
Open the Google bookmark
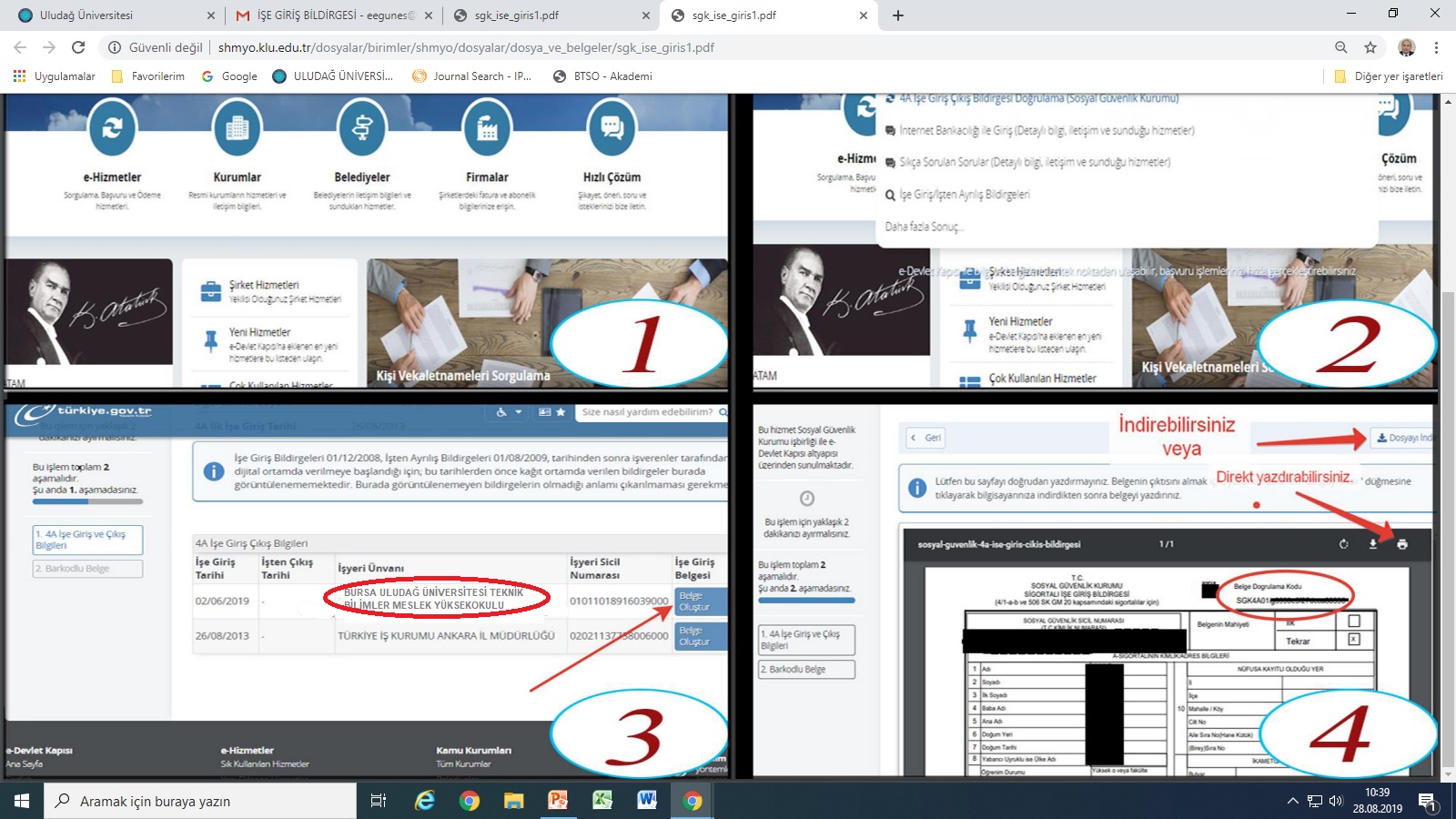(229, 76)
